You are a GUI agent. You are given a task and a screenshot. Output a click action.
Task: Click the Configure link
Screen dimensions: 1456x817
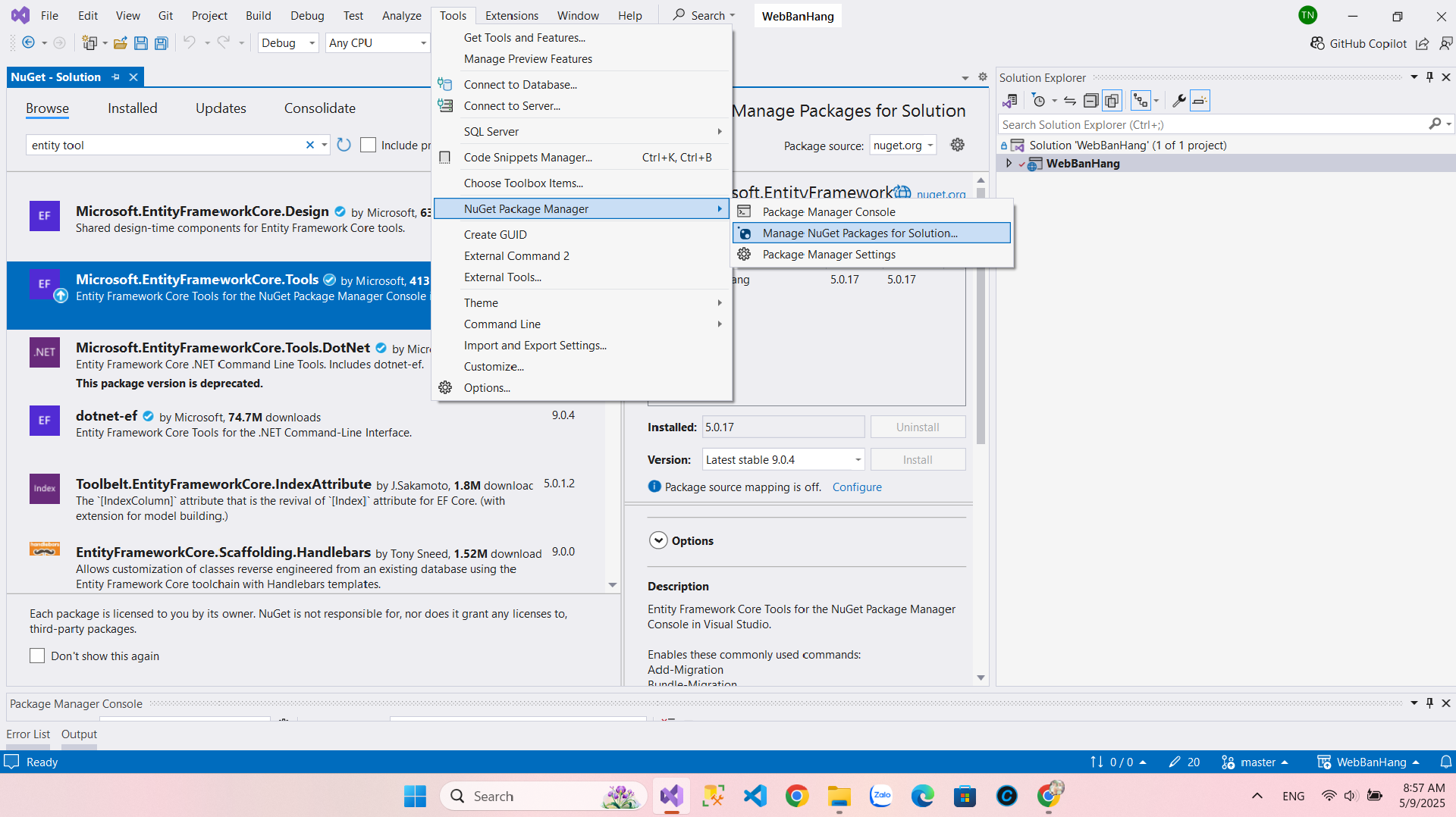857,487
